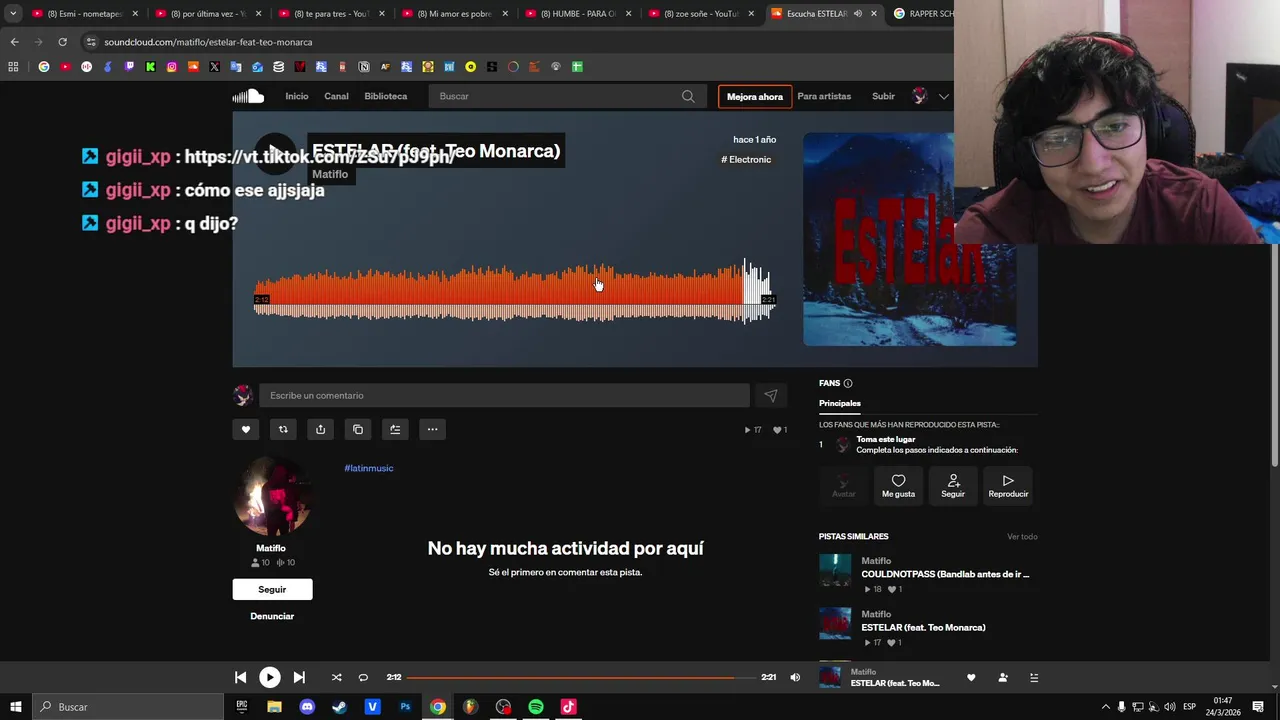Viewport: 1280px width, 720px height.
Task: Open Matiflo's round profile picture
Action: pyautogui.click(x=271, y=497)
